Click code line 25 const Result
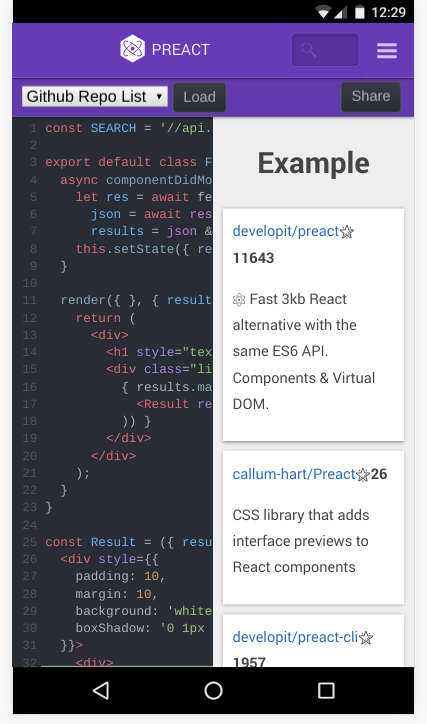The height and width of the screenshot is (724, 427). coord(128,542)
